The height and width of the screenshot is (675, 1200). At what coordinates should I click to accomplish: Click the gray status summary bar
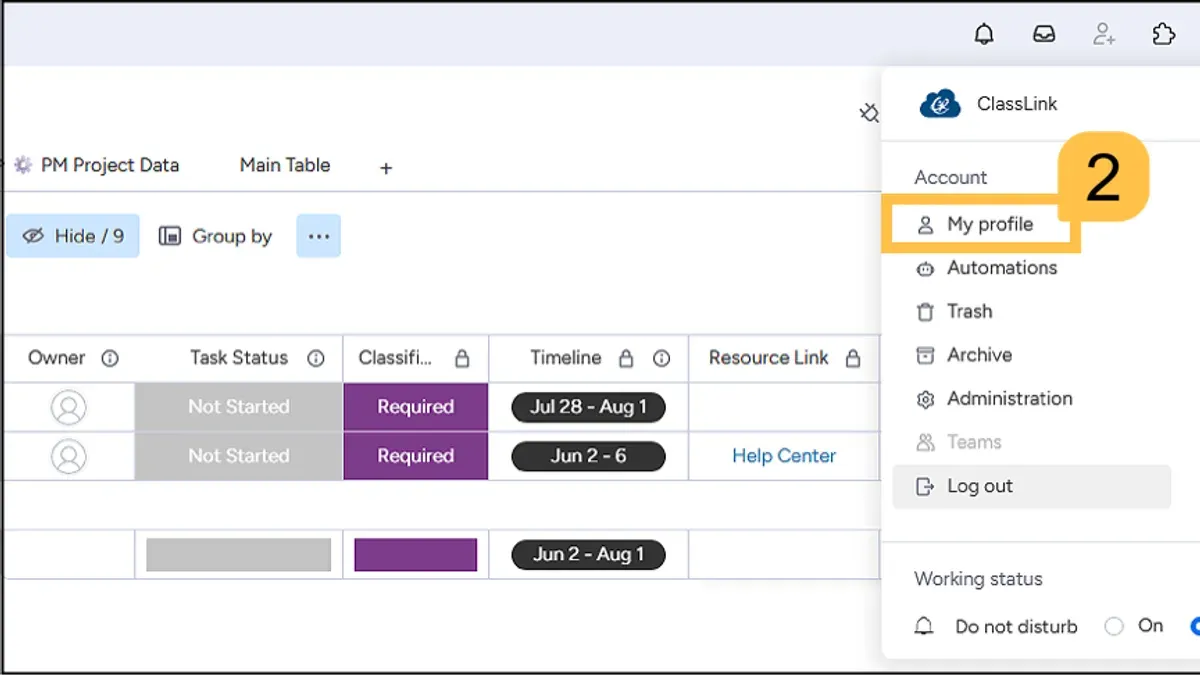pos(239,554)
